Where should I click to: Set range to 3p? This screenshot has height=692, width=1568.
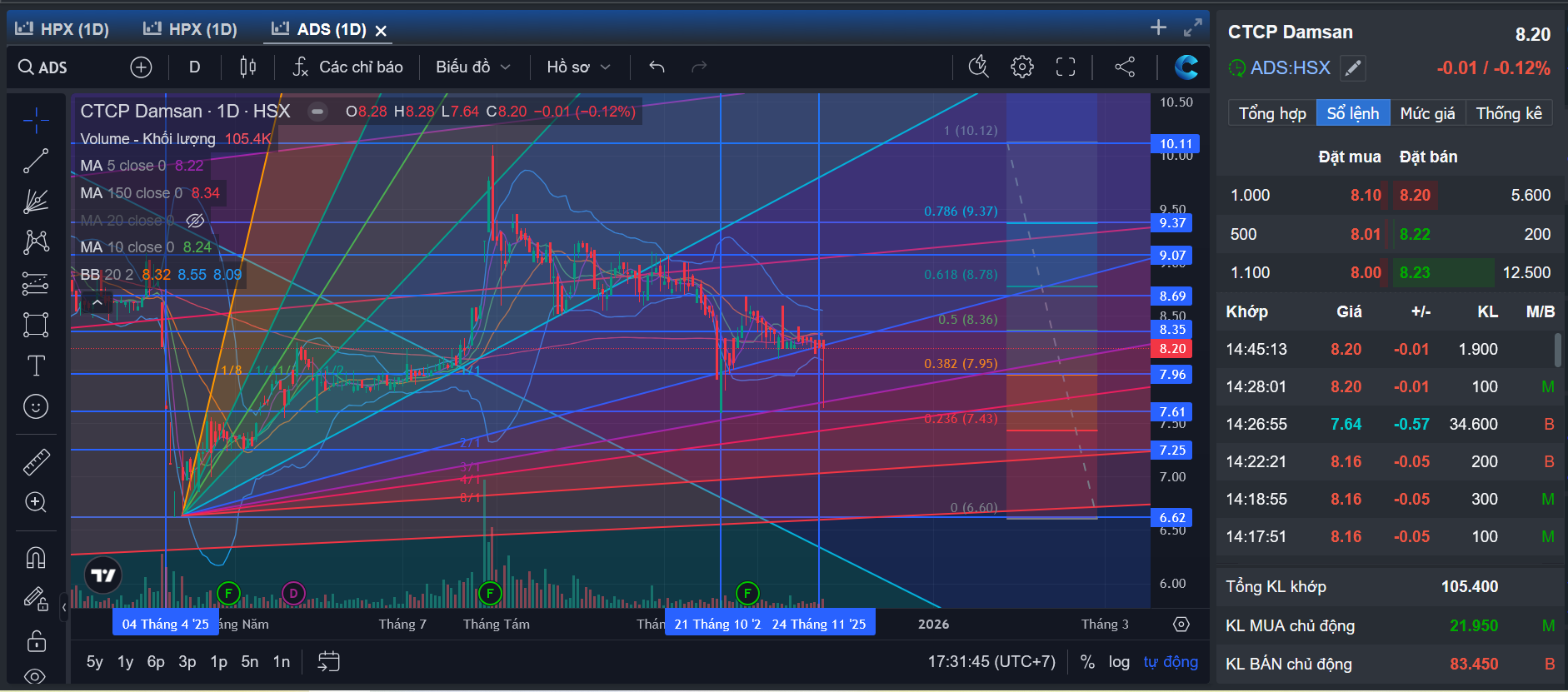(x=187, y=662)
